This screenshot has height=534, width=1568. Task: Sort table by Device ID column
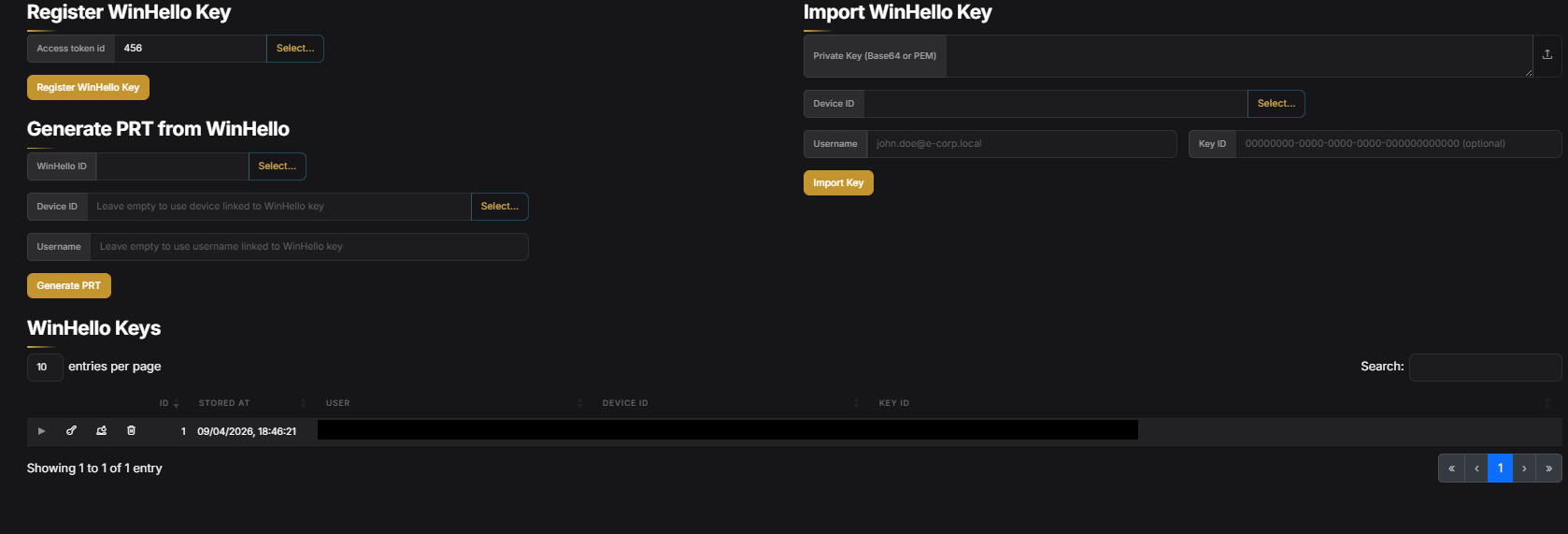point(729,403)
